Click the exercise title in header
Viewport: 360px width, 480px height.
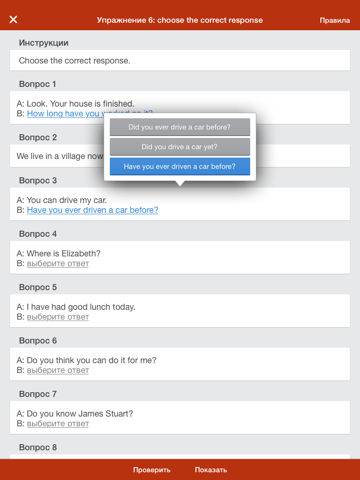coord(180,20)
